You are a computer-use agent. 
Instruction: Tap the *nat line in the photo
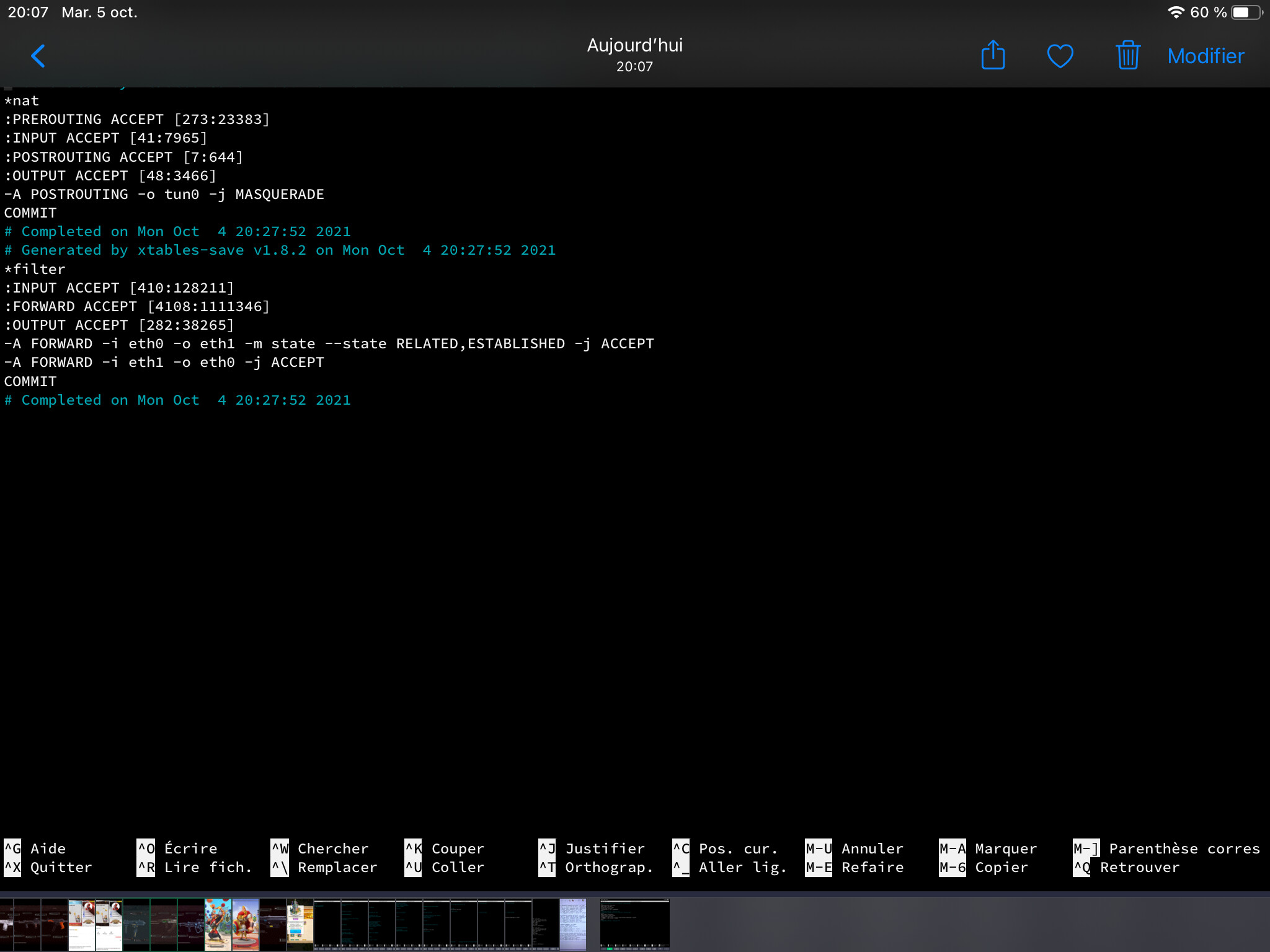pyautogui.click(x=22, y=100)
